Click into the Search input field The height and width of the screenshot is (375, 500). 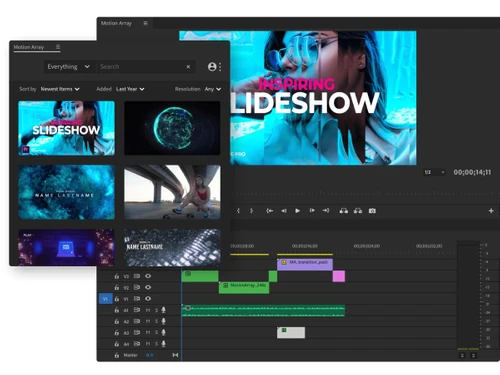(142, 67)
